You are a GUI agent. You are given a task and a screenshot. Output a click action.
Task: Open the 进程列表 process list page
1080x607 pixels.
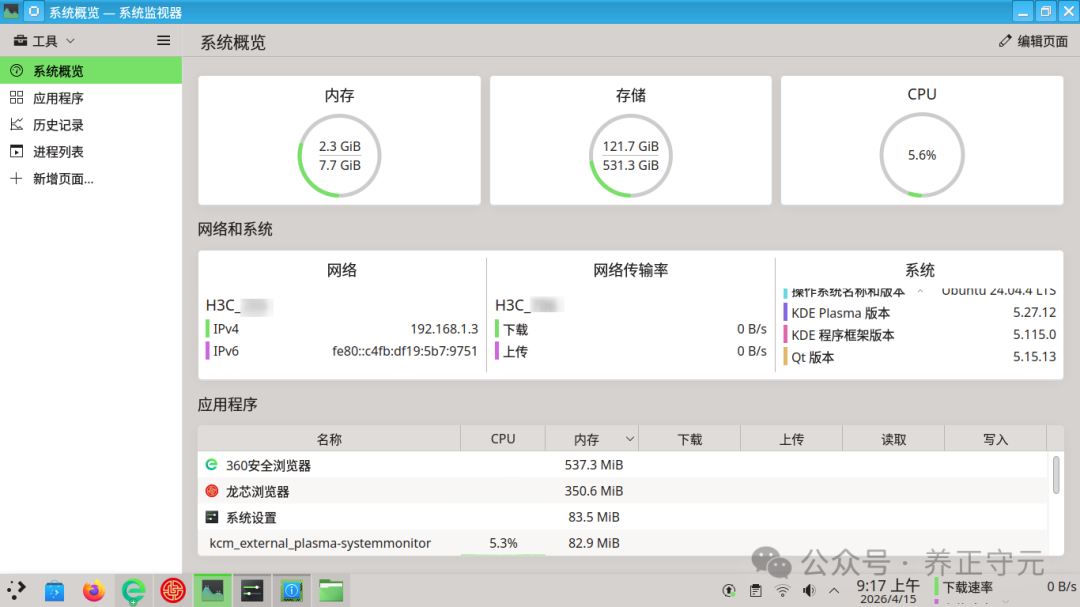[x=91, y=152]
